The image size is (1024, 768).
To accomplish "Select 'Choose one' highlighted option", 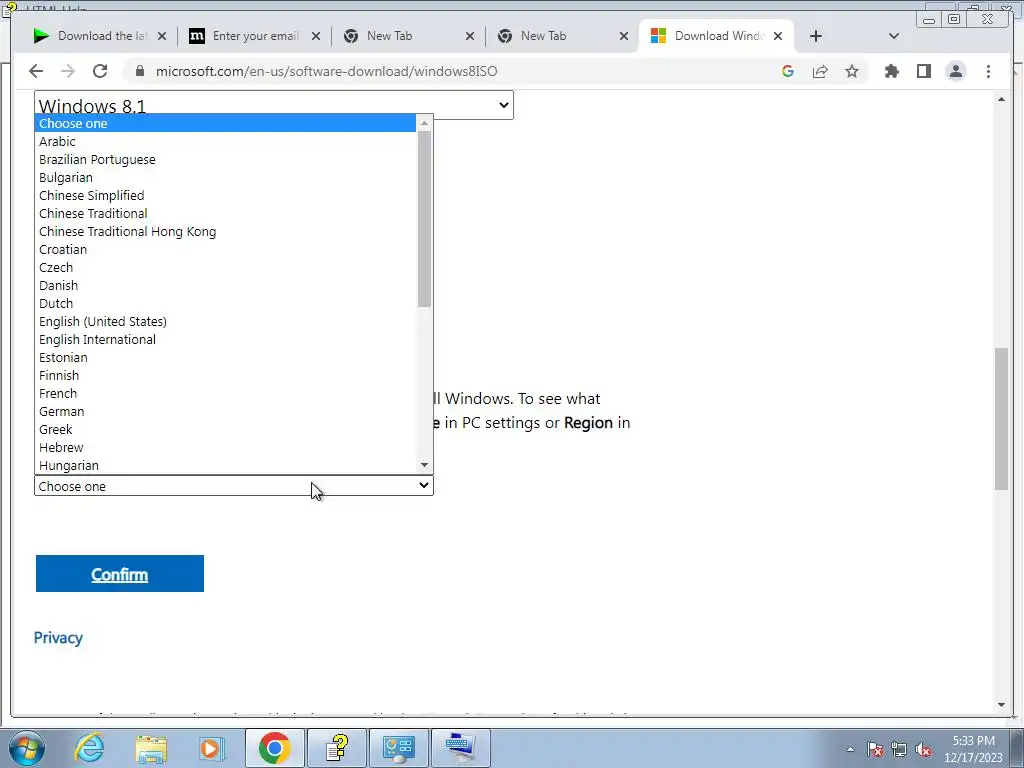I will click(225, 123).
